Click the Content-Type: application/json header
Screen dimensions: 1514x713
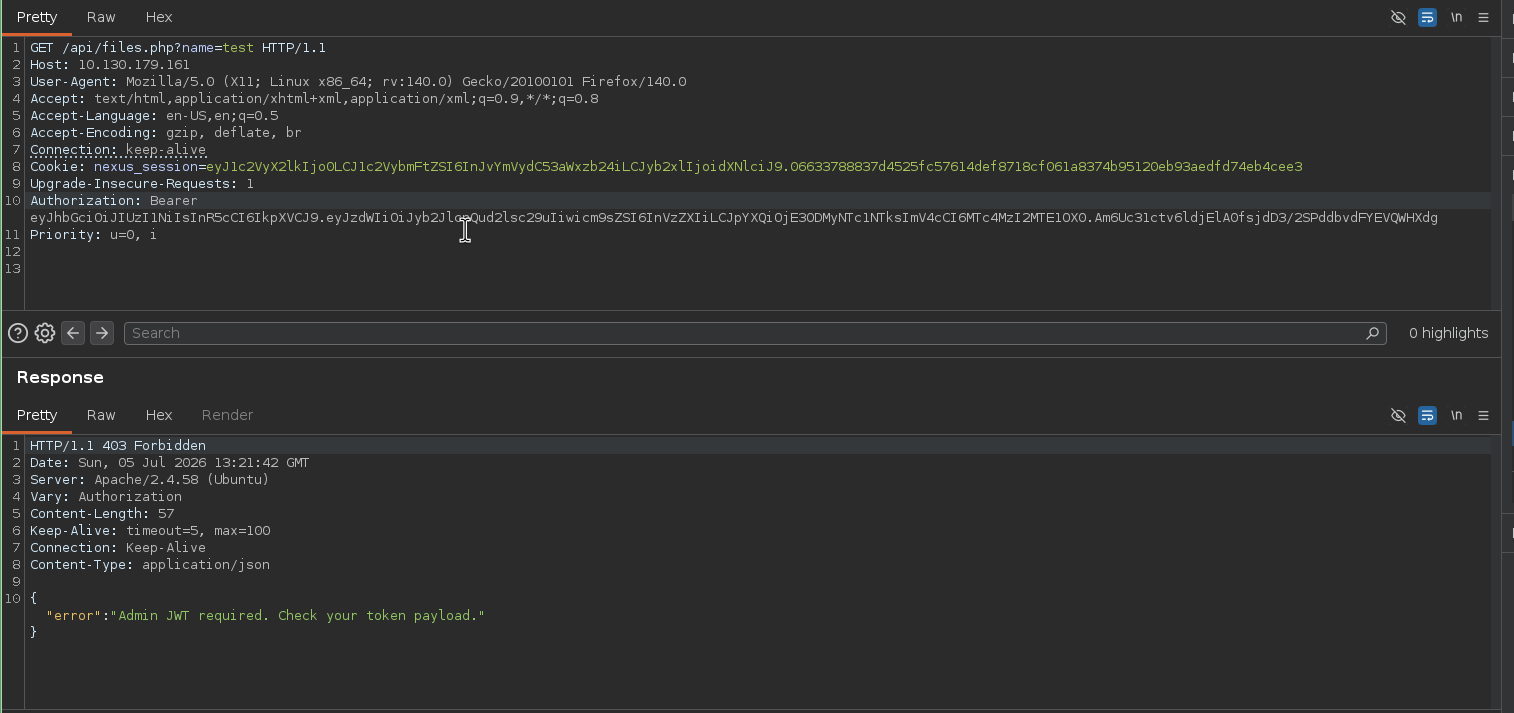pyautogui.click(x=150, y=565)
